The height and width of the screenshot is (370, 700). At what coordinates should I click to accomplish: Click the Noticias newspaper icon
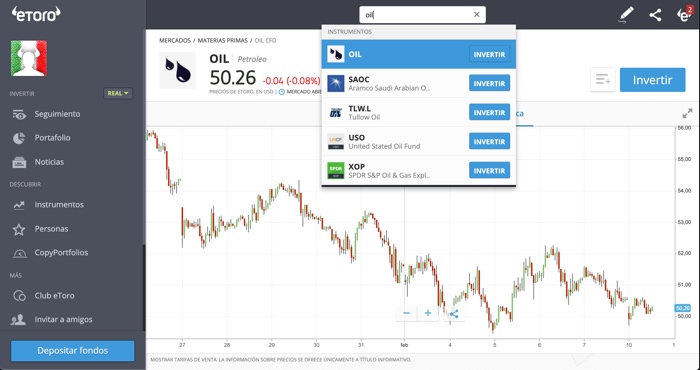click(x=19, y=162)
